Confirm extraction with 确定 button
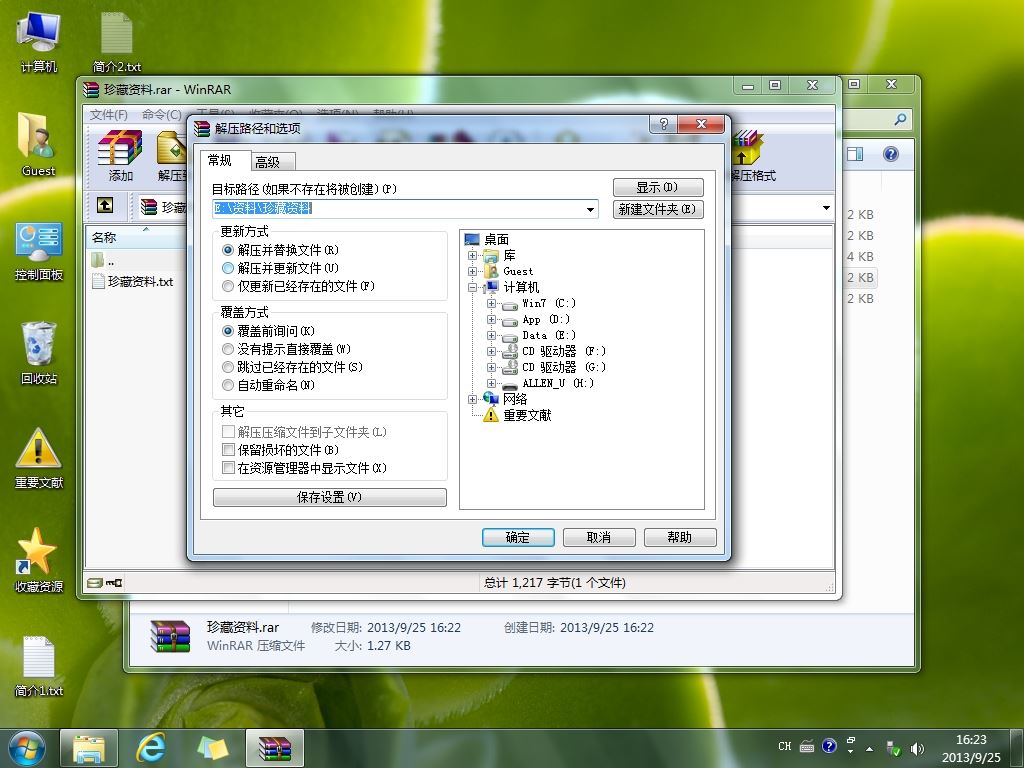The width and height of the screenshot is (1024, 768). (518, 537)
